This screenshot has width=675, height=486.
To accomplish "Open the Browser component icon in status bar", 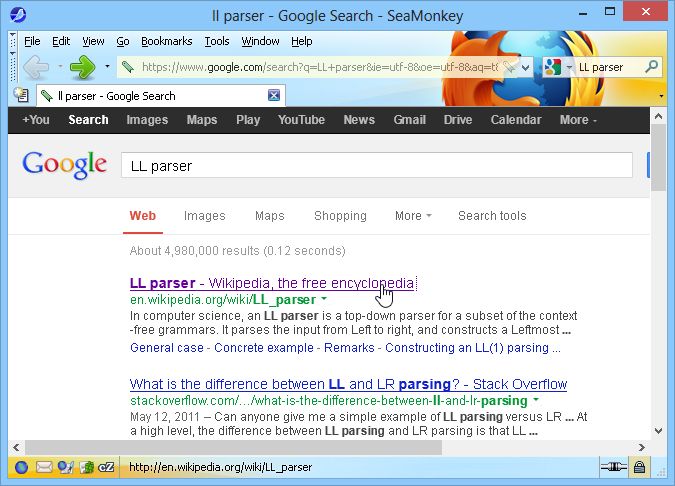I will tap(22, 467).
